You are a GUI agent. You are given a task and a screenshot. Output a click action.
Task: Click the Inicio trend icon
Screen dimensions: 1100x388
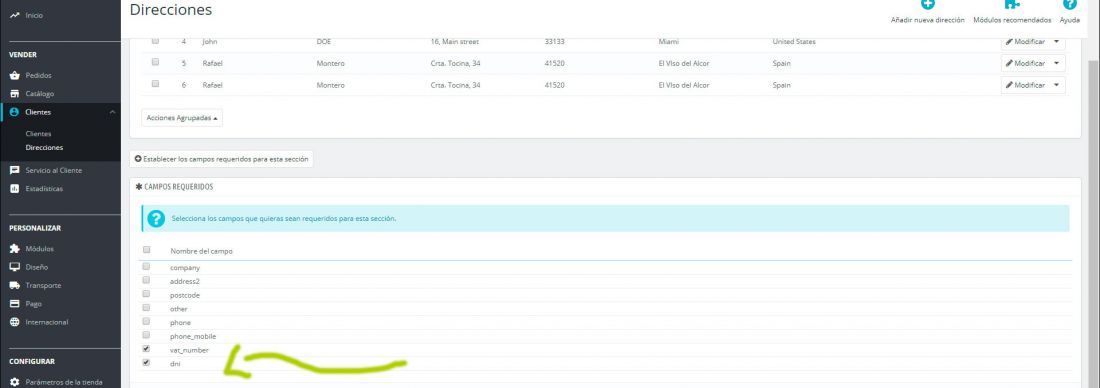click(15, 15)
